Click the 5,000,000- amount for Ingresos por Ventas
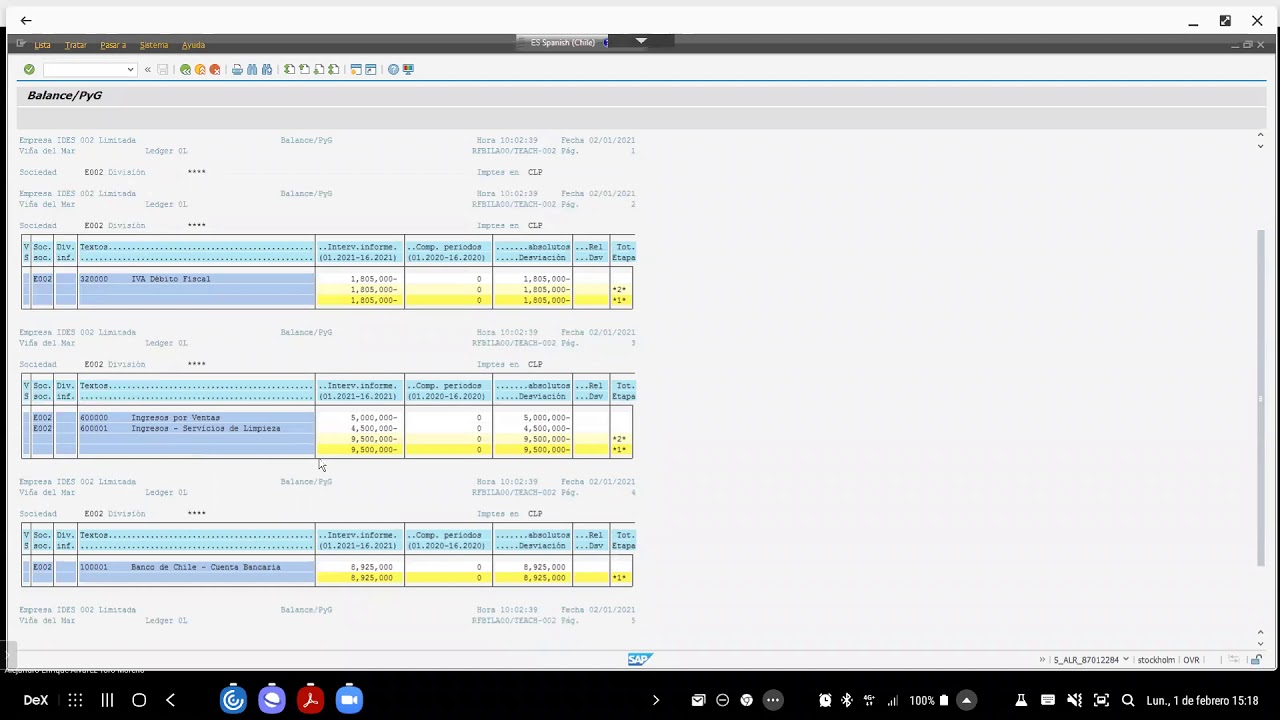This screenshot has height=720, width=1280. [x=374, y=418]
